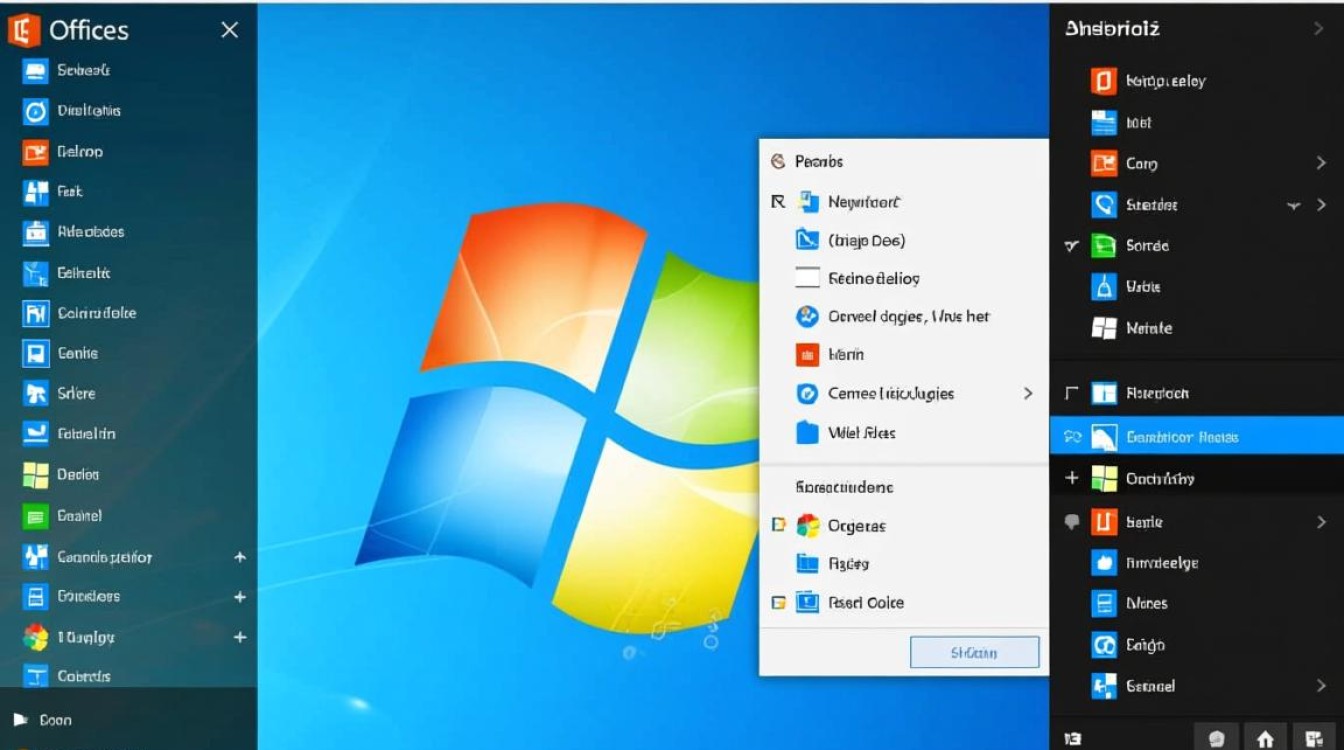Image resolution: width=1344 pixels, height=750 pixels.
Task: Tick the empty checkbox beside Rseedoch
Action: 1072,394
